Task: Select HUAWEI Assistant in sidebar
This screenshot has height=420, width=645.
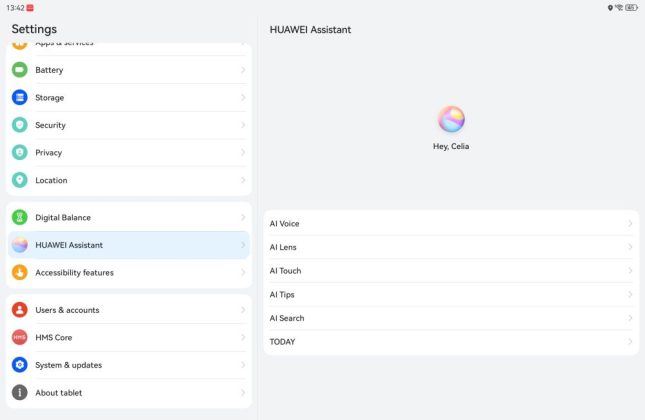Action: pyautogui.click(x=128, y=245)
